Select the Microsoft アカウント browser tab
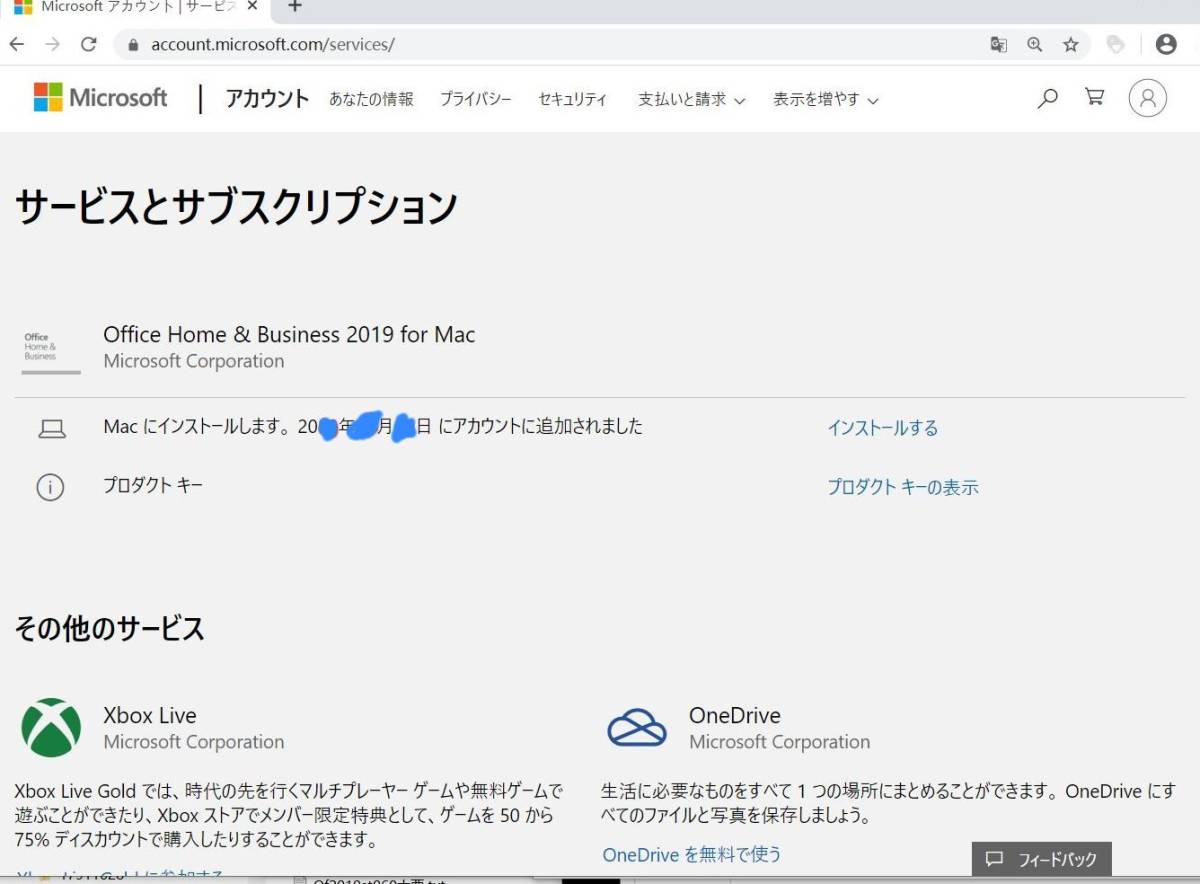Viewport: 1200px width, 884px height. click(135, 7)
